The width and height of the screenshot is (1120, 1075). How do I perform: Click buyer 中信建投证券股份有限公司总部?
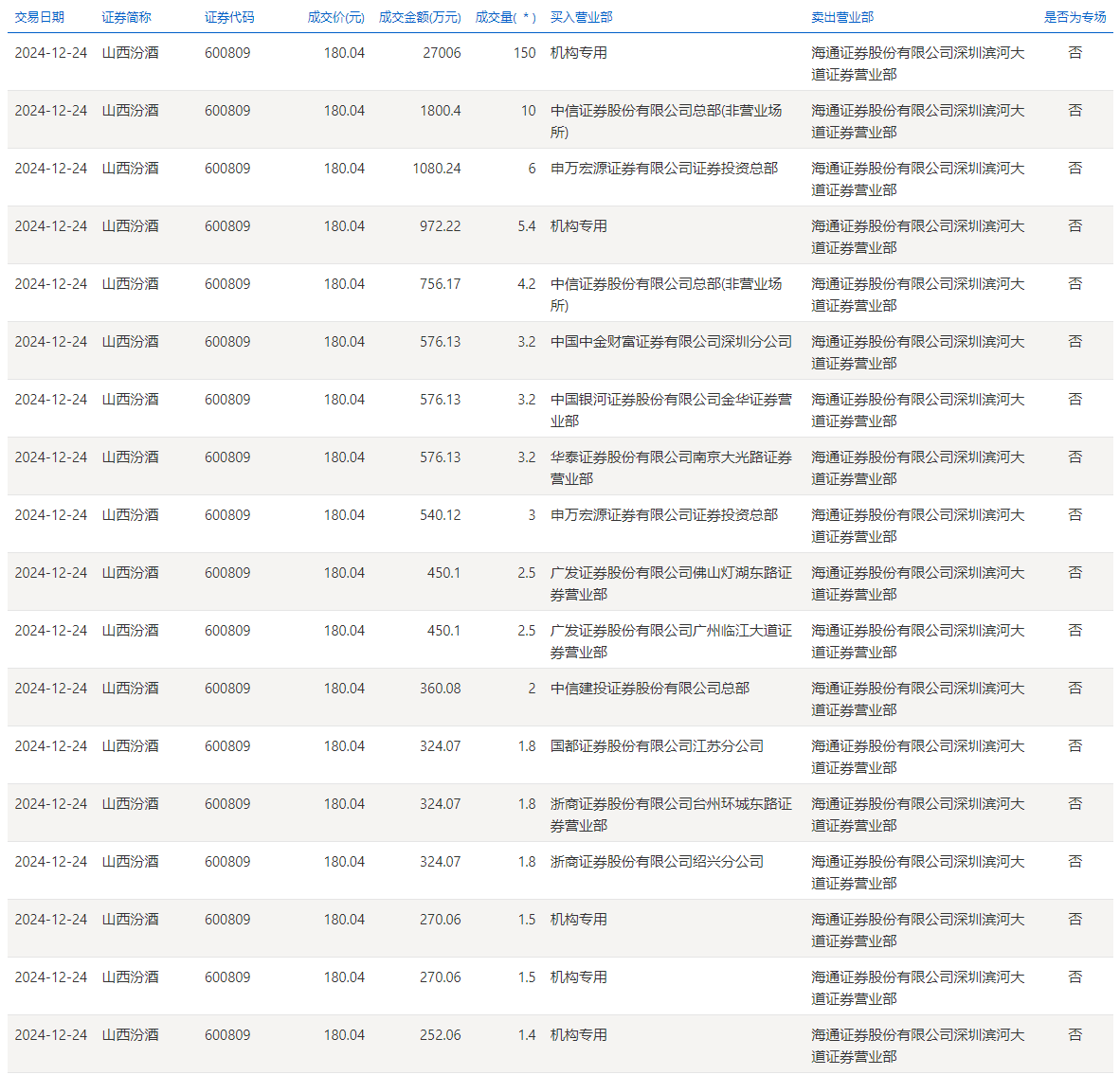(x=649, y=689)
